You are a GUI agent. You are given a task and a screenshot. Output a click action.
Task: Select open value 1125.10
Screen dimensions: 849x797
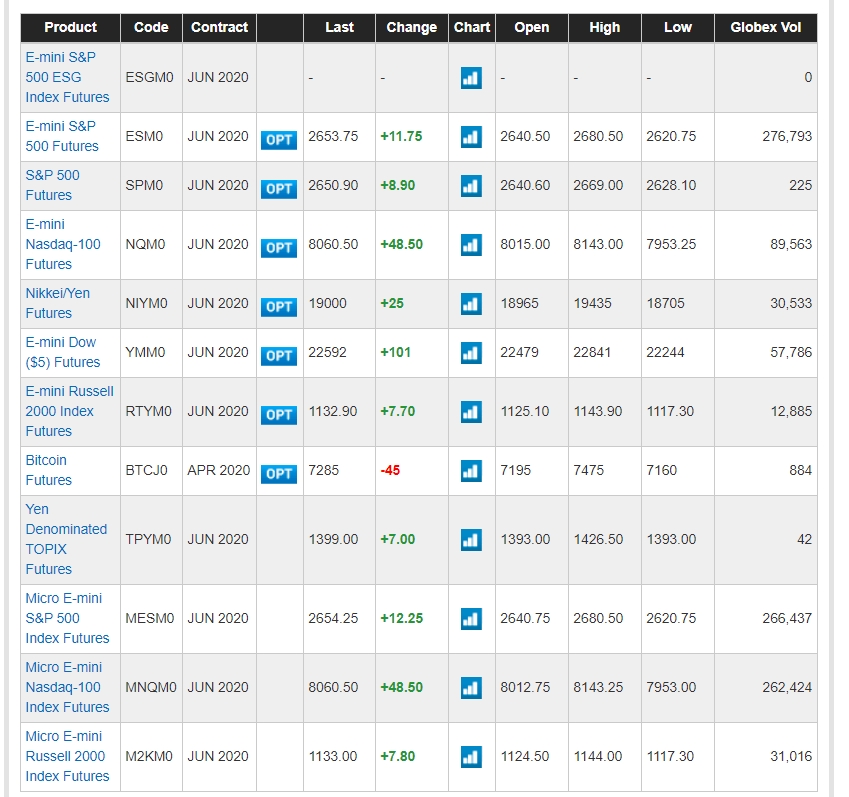(x=525, y=411)
